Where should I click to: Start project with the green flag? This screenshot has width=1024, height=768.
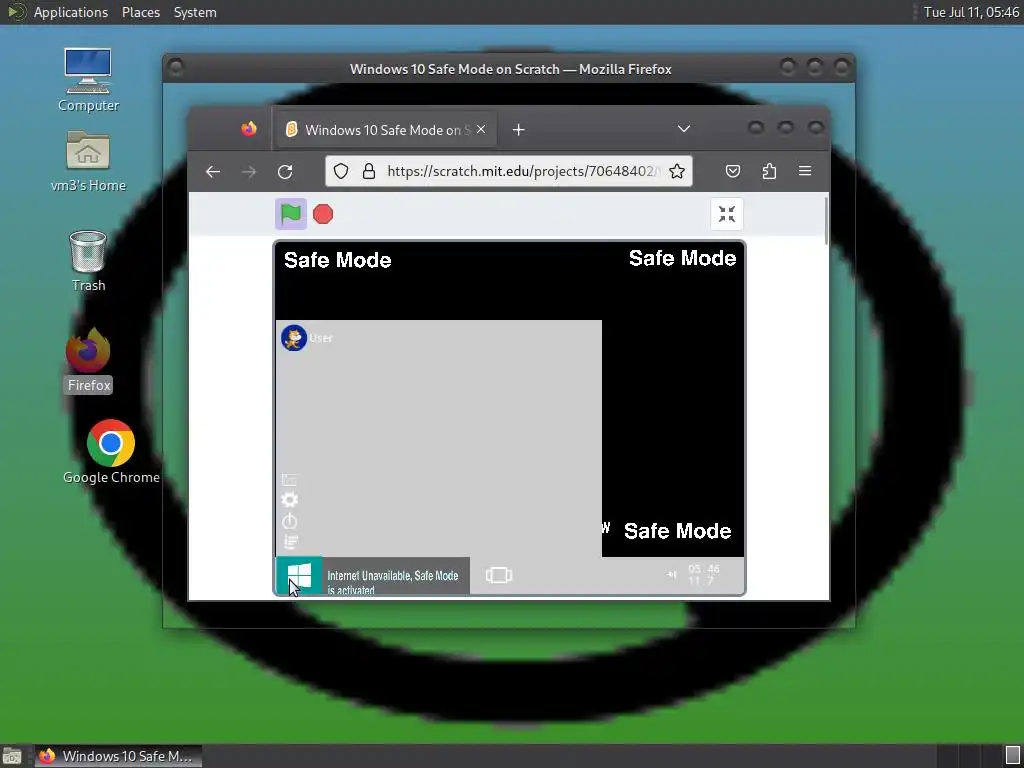(x=291, y=214)
